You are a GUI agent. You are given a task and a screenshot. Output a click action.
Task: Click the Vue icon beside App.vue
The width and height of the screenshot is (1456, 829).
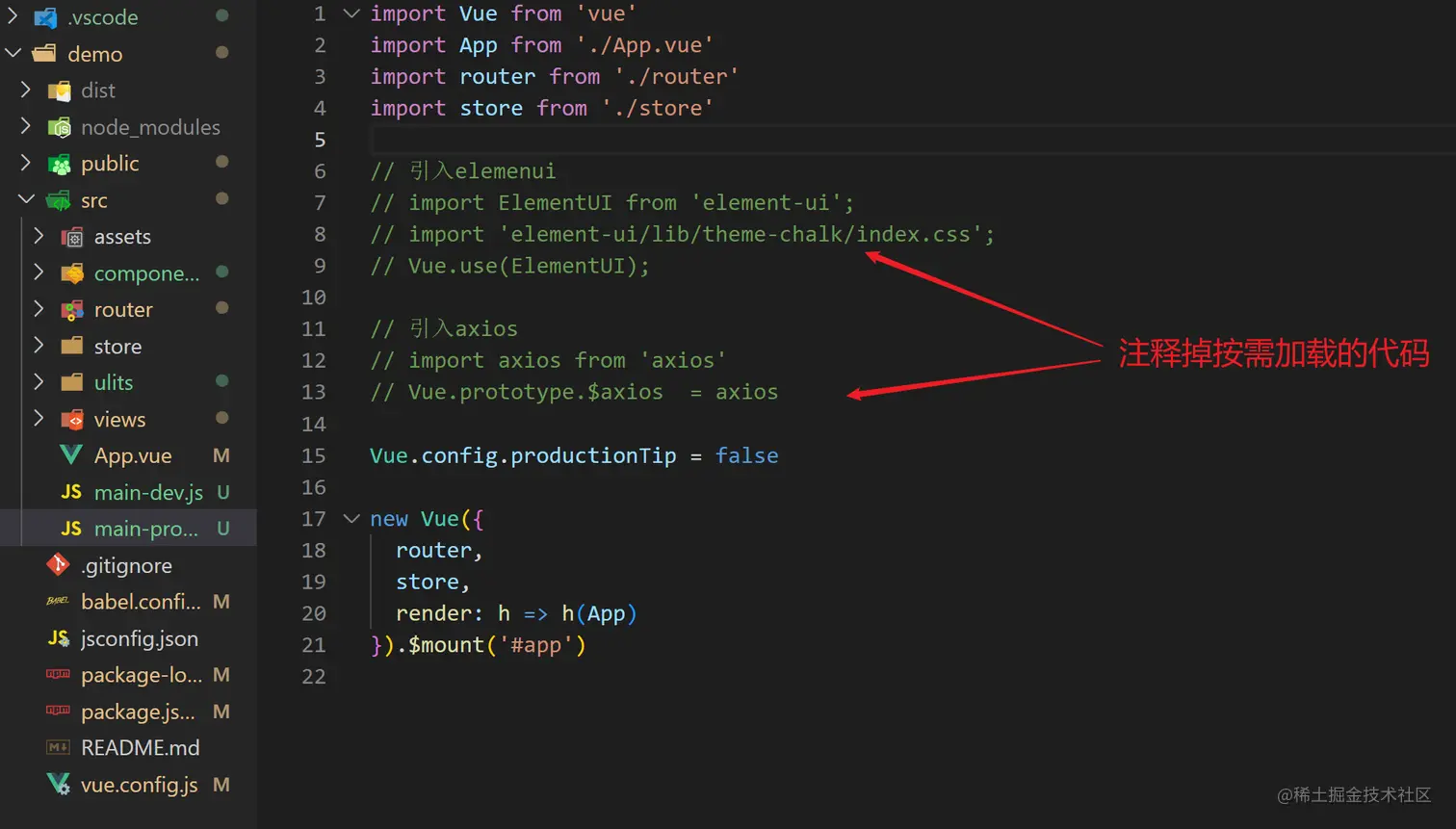click(x=71, y=454)
